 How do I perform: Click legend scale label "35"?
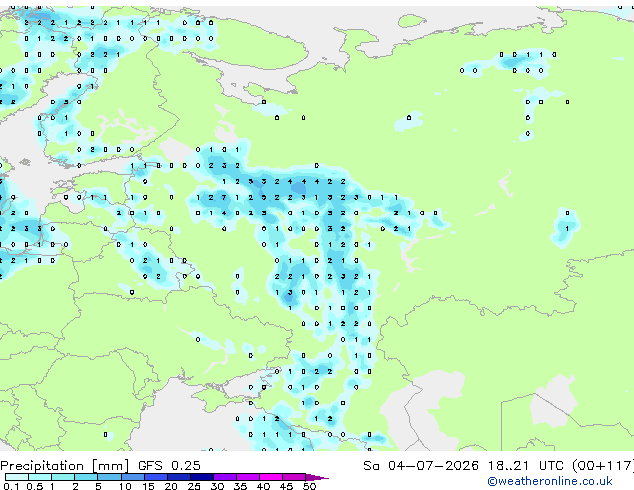click(x=240, y=486)
